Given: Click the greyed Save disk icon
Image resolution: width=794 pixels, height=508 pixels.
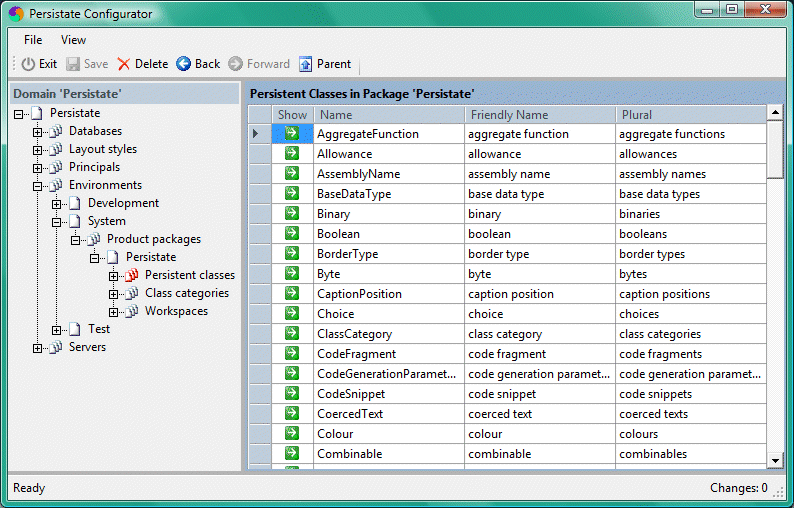Looking at the screenshot, I should tap(73, 64).
